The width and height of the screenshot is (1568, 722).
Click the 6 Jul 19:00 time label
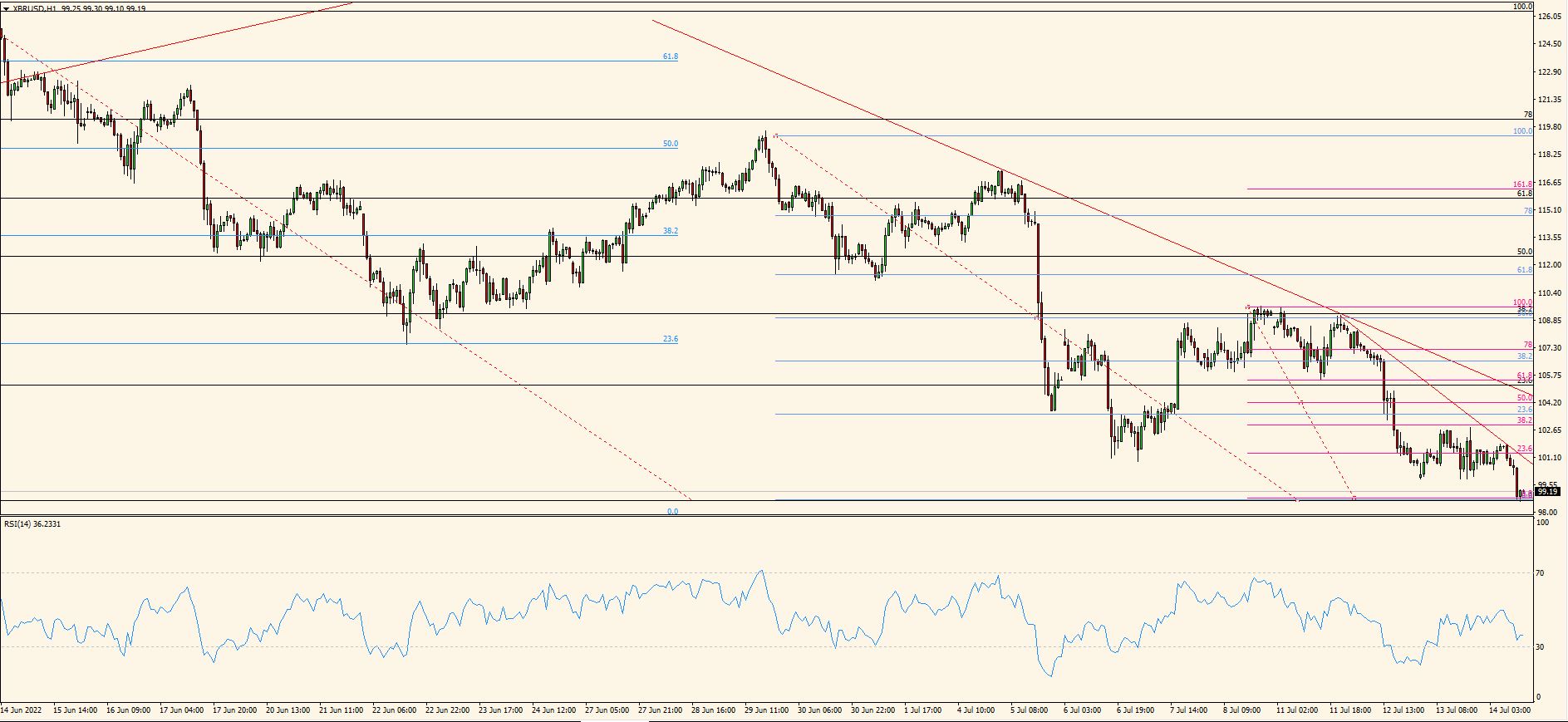[x=1137, y=710]
